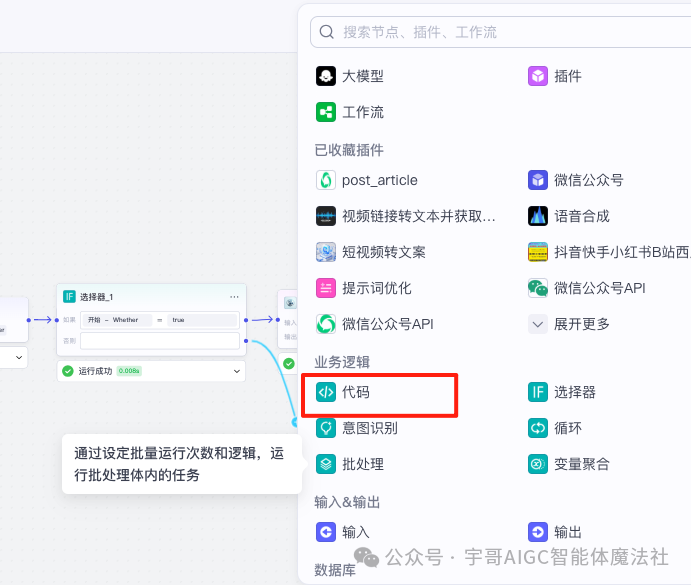Expand the 运行成功 result chevron
691x585 pixels.
click(237, 371)
